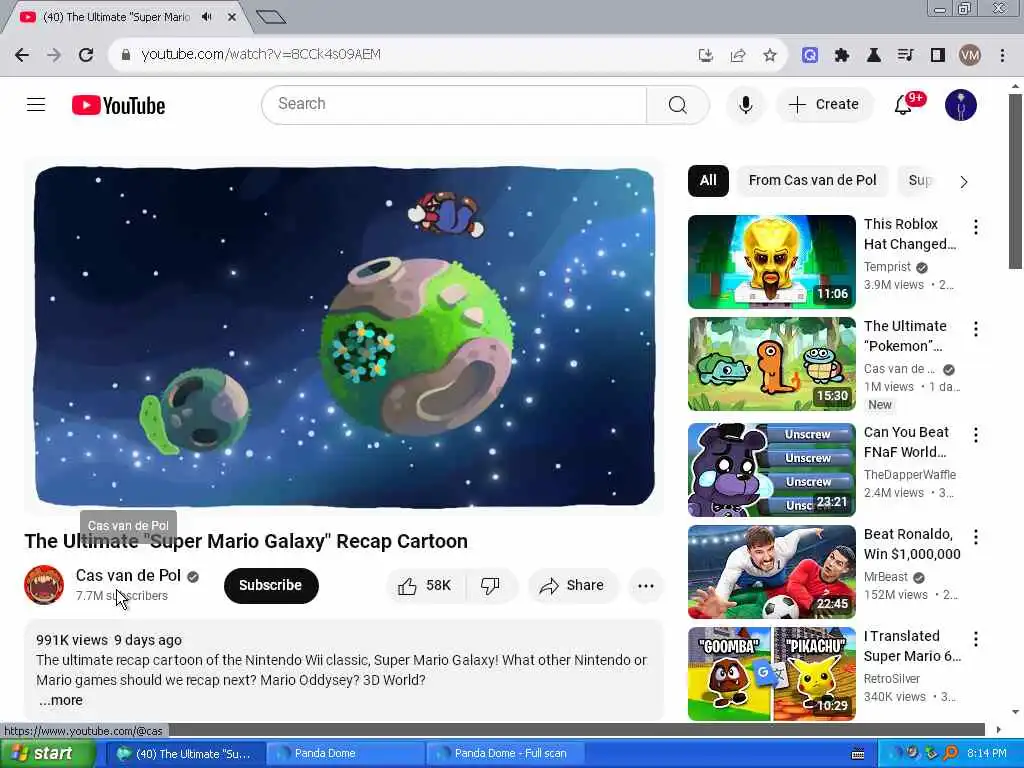Subscribe to Cas van de Pol
The image size is (1024, 768).
point(271,586)
